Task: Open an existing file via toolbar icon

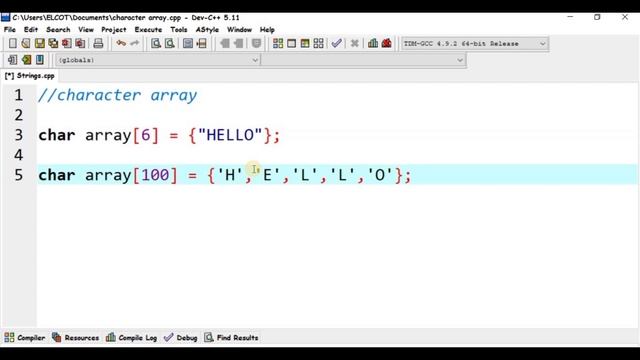Action: pos(26,43)
